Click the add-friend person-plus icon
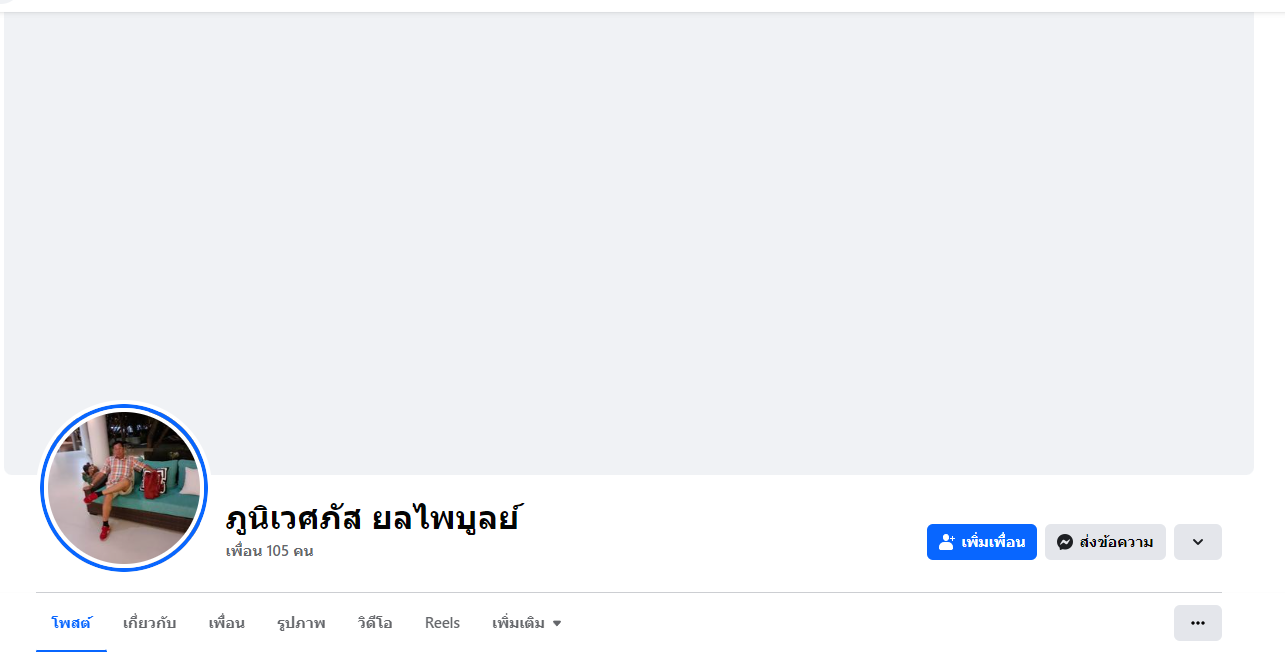Viewport: 1285px width, 652px height. tap(946, 542)
